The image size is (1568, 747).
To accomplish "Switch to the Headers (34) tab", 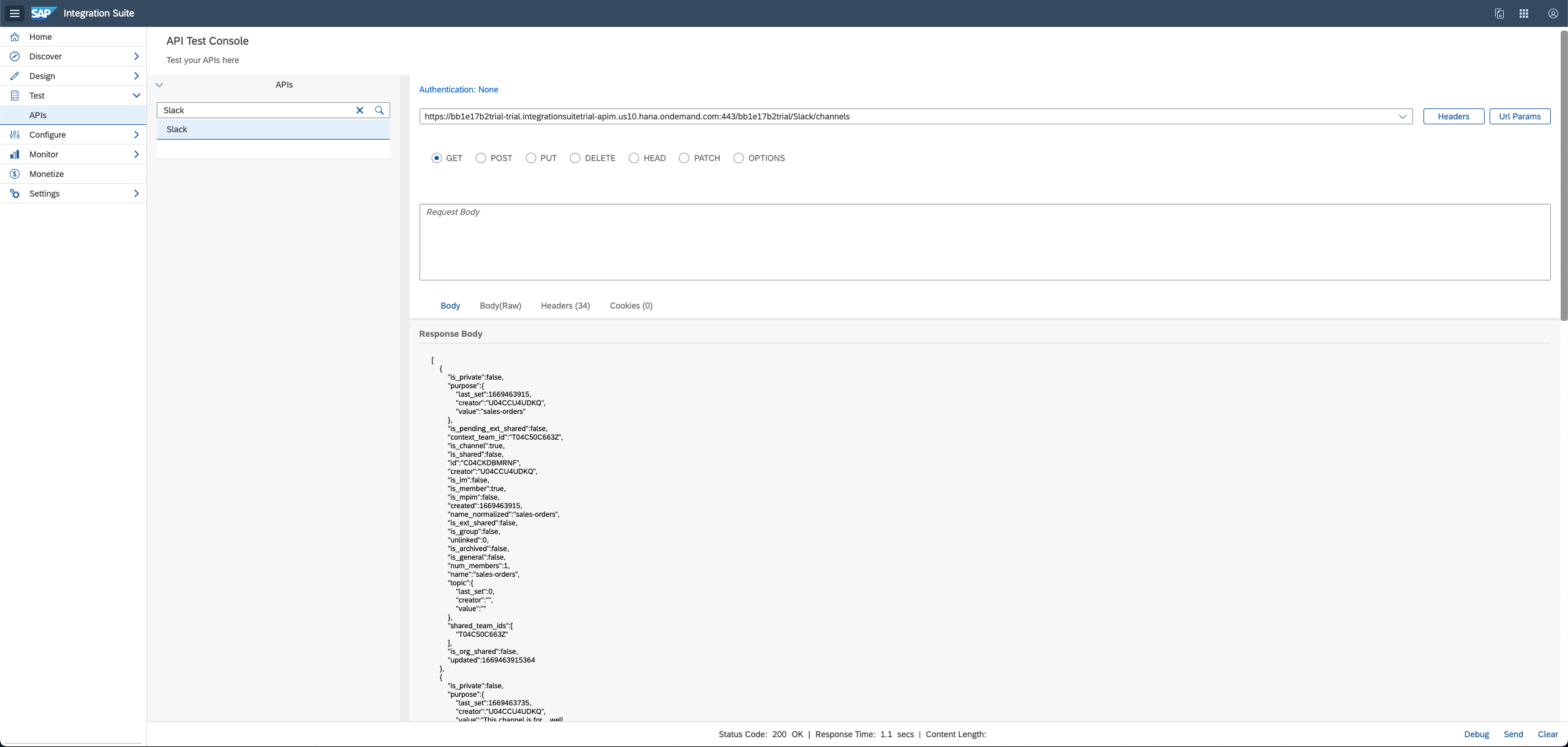I will (x=565, y=306).
